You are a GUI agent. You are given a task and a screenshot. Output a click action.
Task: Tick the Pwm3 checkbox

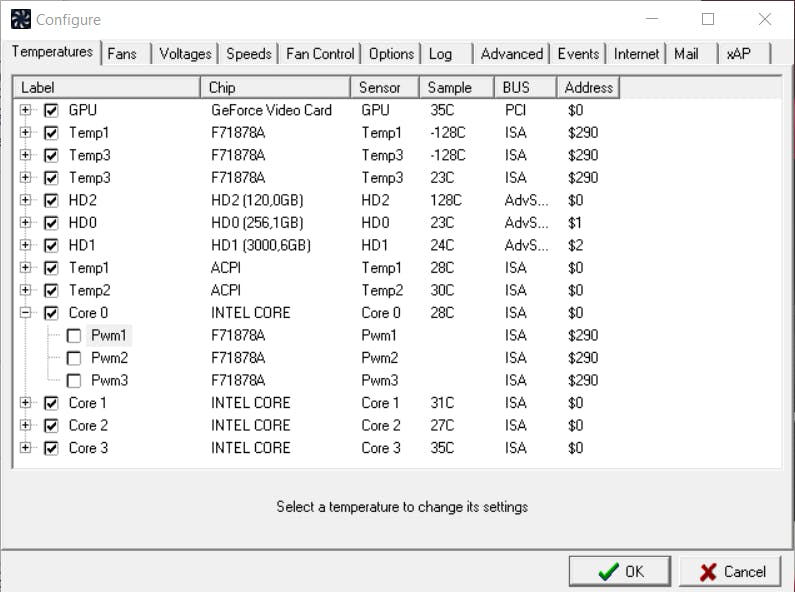74,381
